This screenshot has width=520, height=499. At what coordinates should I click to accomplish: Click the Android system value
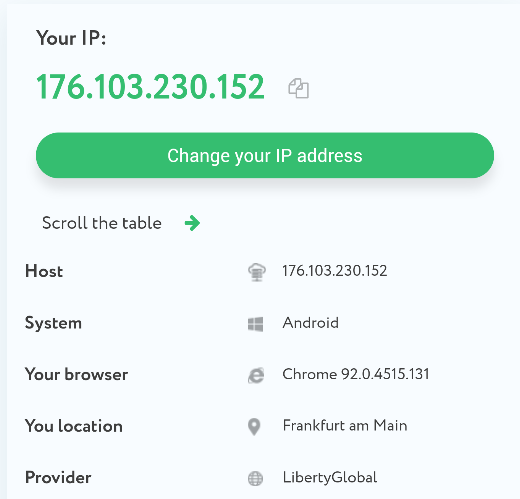[311, 323]
